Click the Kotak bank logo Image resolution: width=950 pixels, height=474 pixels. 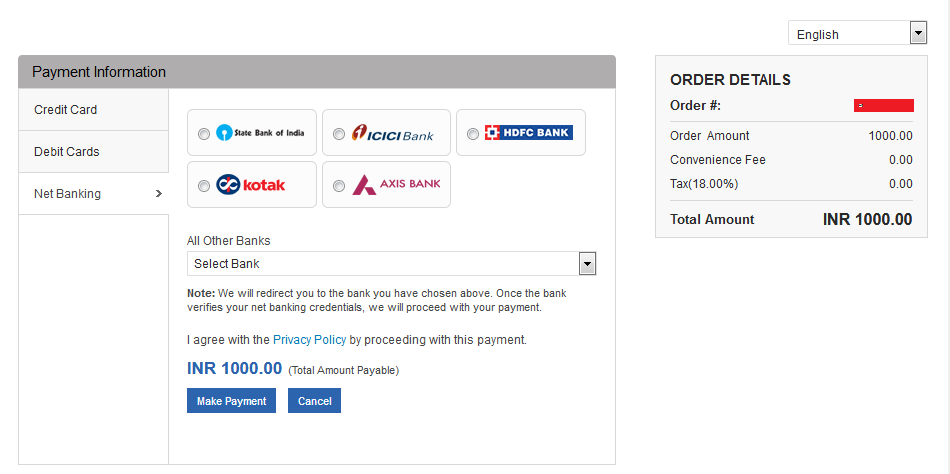coord(251,184)
